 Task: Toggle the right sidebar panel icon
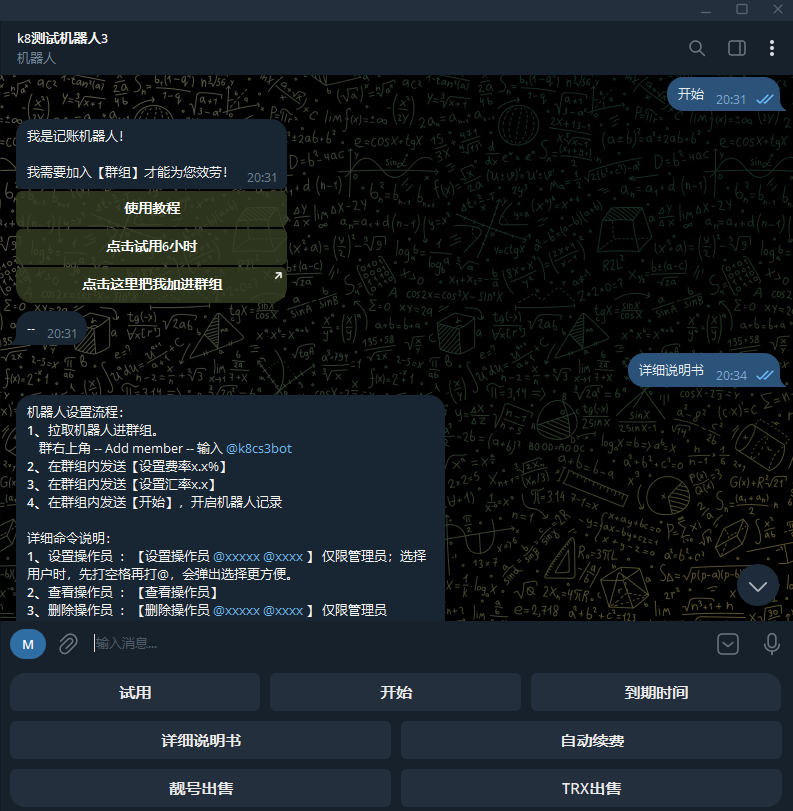point(737,48)
